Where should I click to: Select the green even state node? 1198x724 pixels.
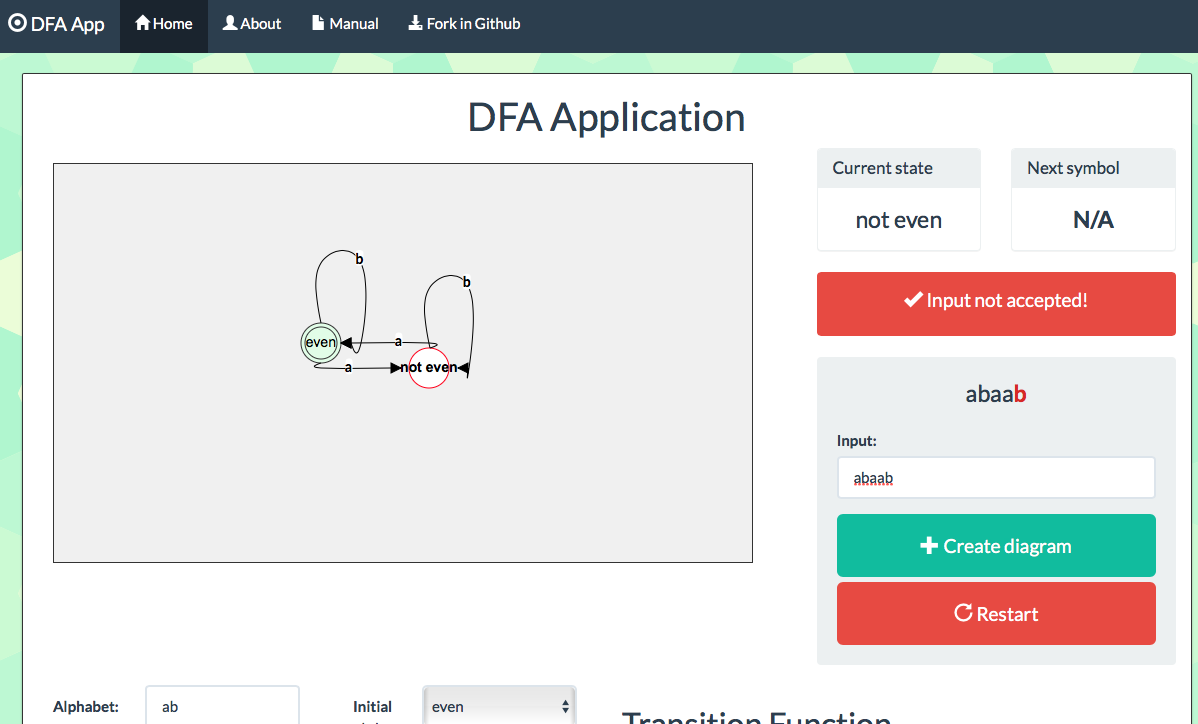tap(321, 342)
